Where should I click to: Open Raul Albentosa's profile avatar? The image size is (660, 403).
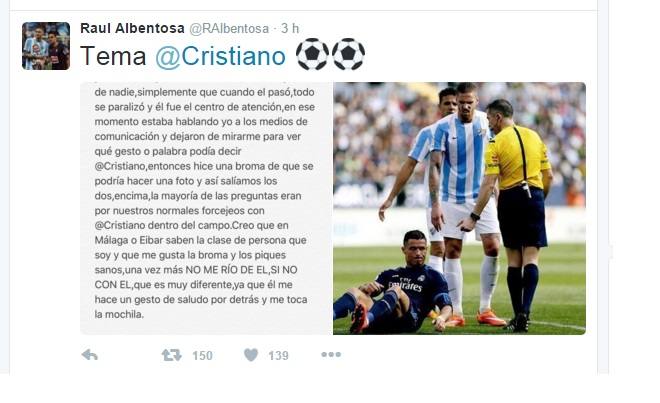(x=46, y=46)
